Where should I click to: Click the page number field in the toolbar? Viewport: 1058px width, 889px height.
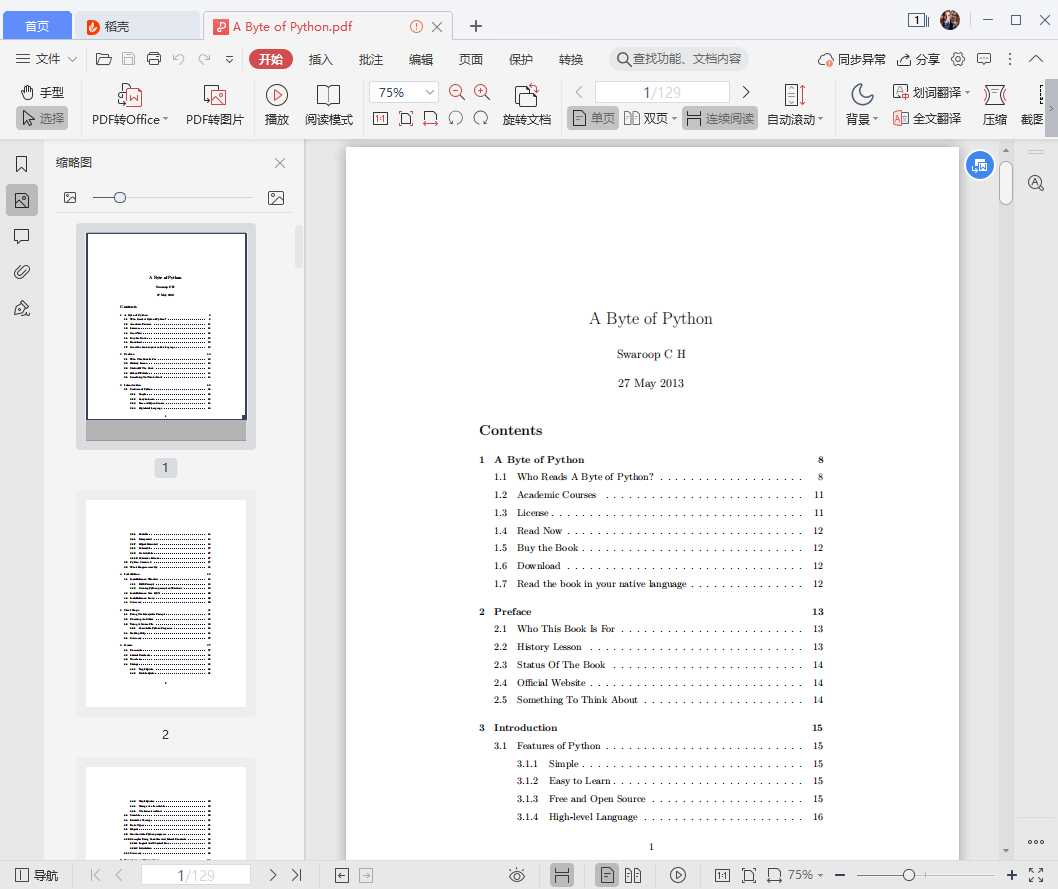pyautogui.click(x=662, y=92)
